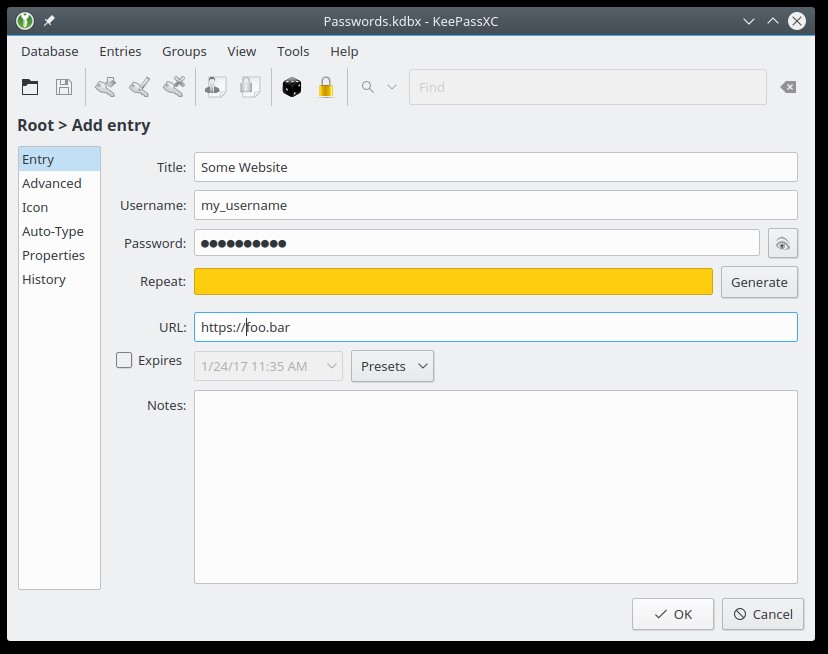
Task: Click the add new entry key icon
Action: pos(105,87)
